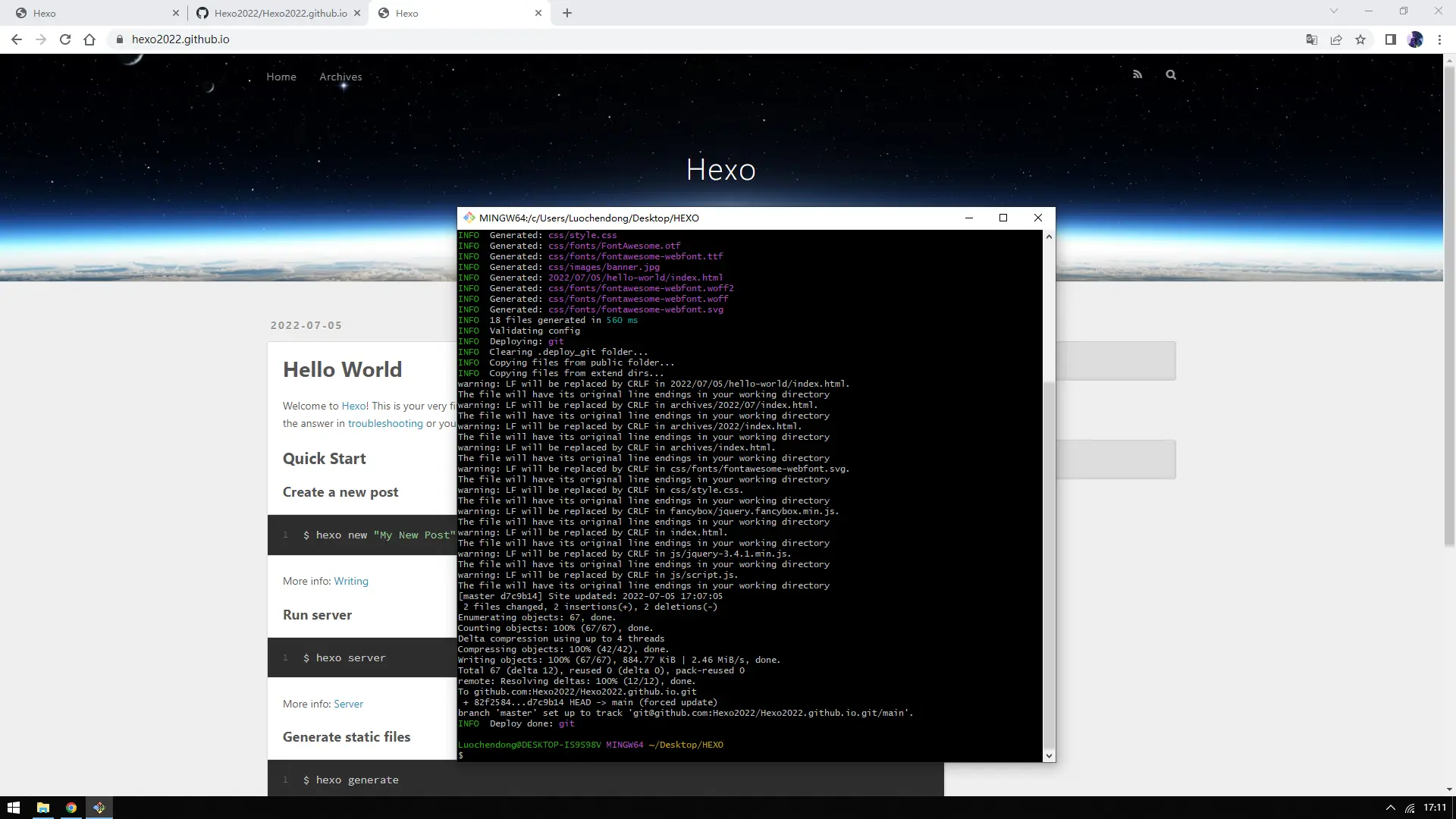Click the 'Run server' heading
Screen dimensions: 1456x819
coord(317,615)
